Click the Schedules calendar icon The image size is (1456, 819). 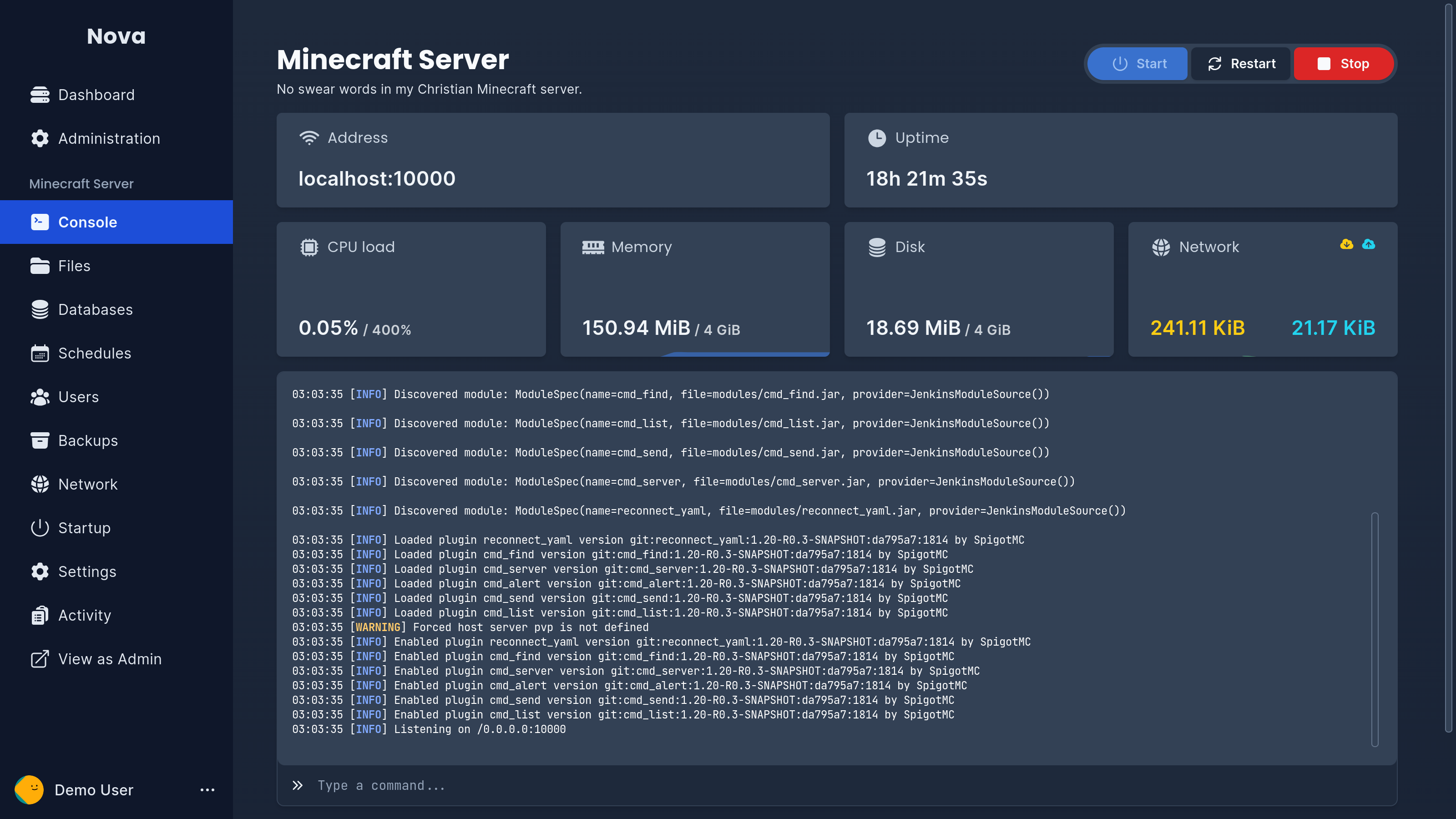point(40,353)
